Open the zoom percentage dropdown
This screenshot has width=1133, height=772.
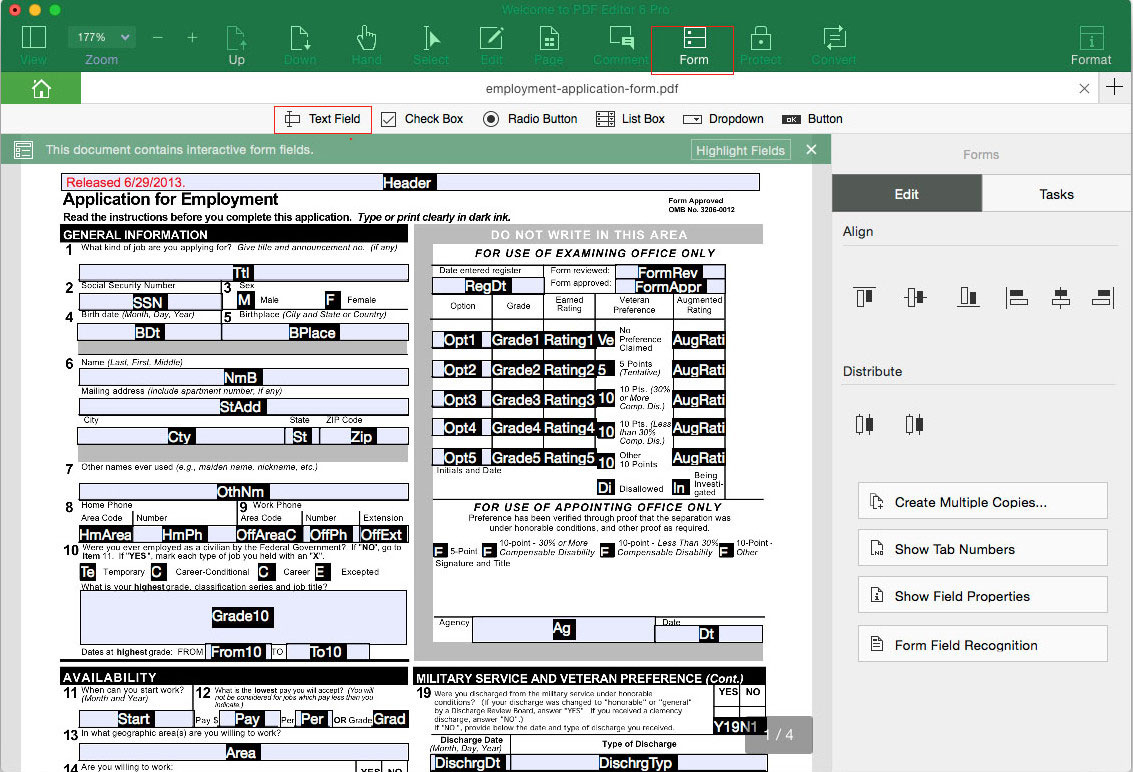[101, 36]
